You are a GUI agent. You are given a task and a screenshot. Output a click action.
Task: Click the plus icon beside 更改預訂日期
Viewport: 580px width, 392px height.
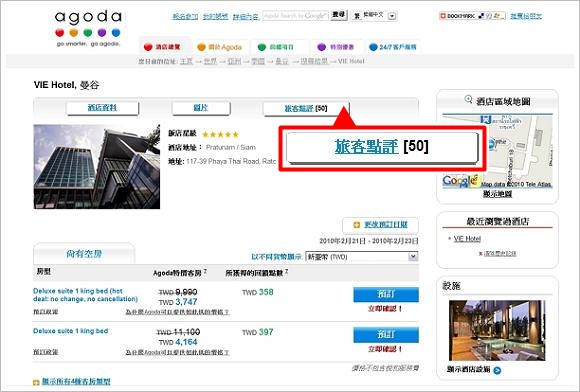[357, 225]
